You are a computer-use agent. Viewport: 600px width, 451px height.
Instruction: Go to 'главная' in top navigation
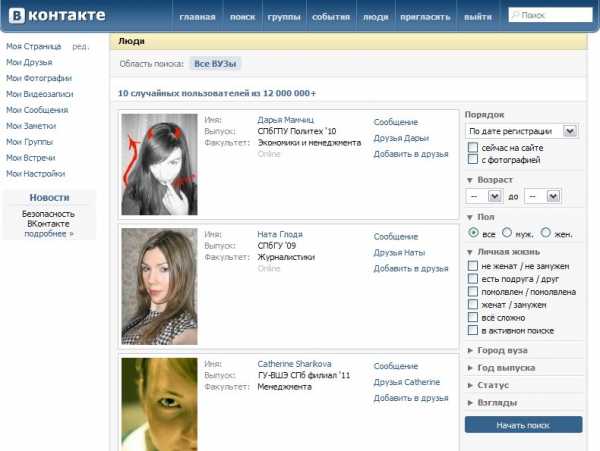click(197, 17)
